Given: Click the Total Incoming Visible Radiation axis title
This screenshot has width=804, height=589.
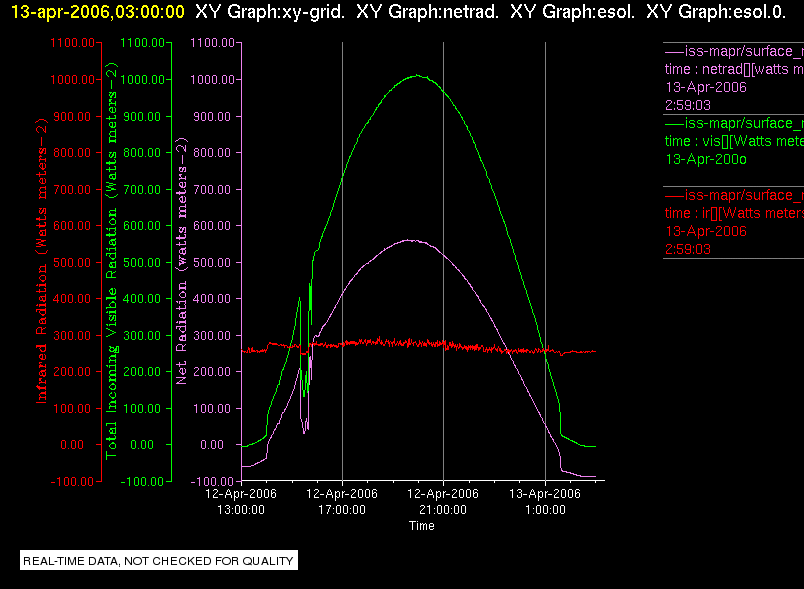Looking at the screenshot, I should (x=111, y=261).
